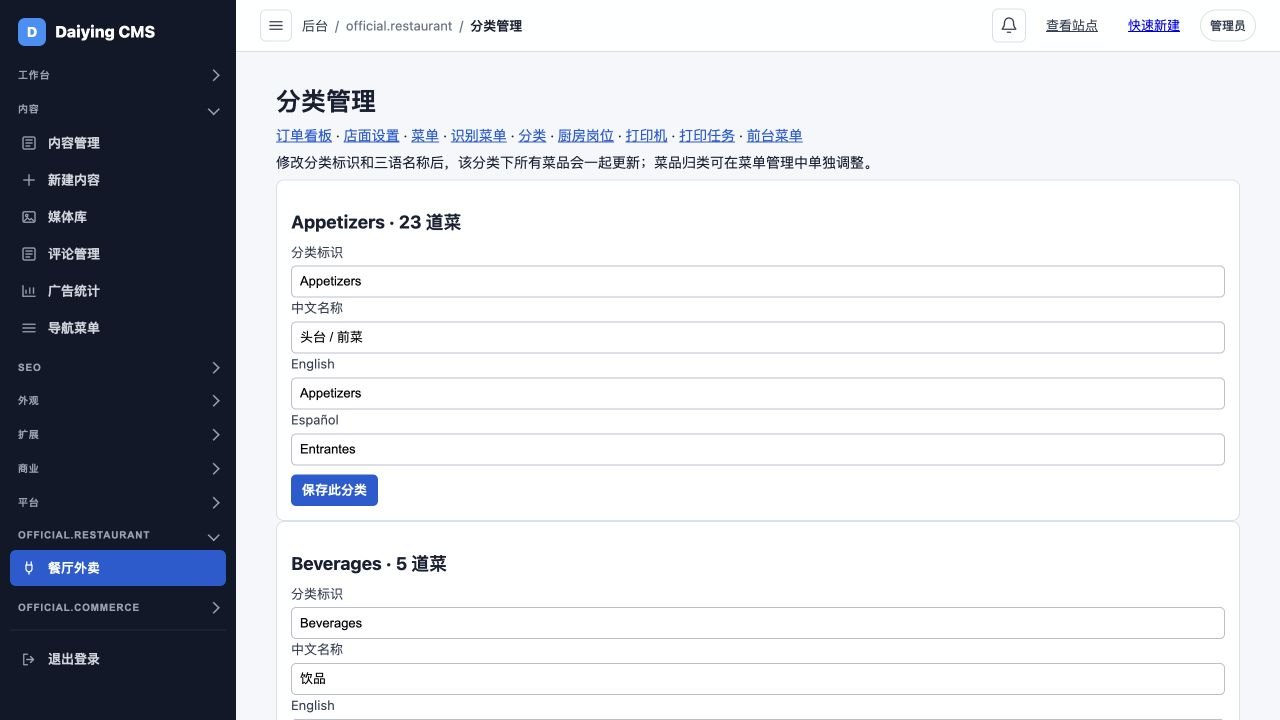Open 订单看板 tab link
Screen dimensions: 1280x720
pos(304,136)
